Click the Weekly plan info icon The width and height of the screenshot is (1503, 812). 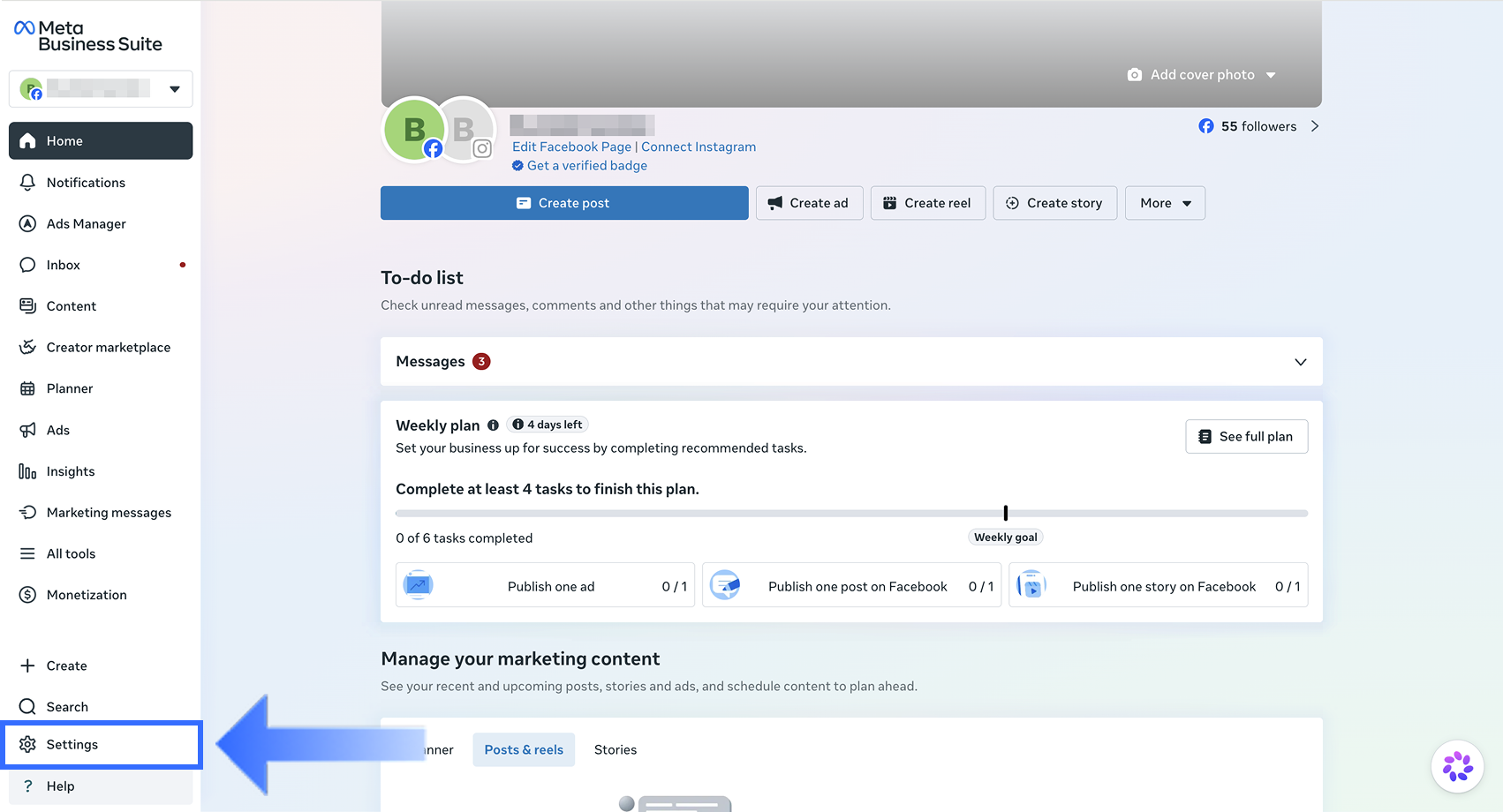click(493, 425)
